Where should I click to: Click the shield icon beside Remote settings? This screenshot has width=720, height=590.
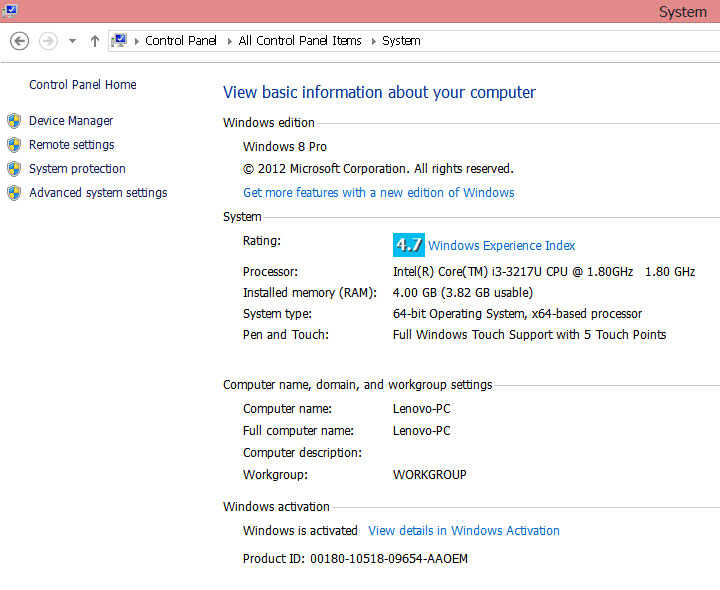(x=14, y=145)
